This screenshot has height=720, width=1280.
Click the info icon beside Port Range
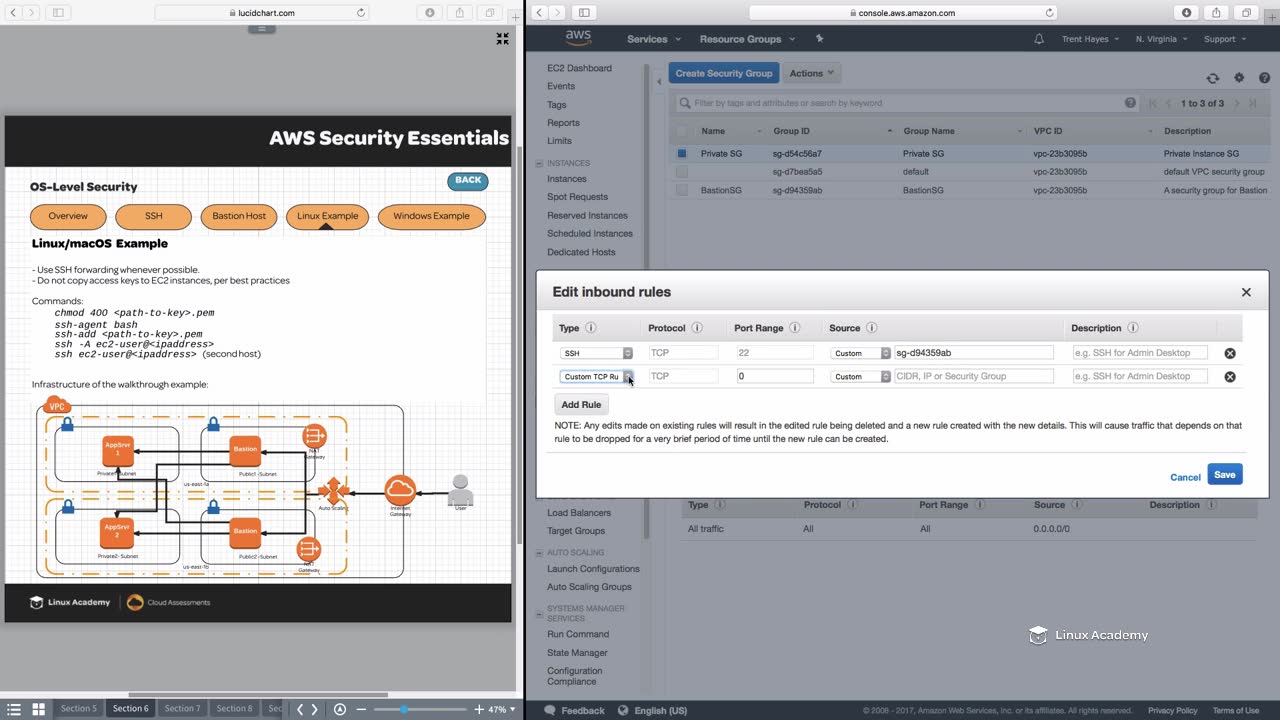795,328
